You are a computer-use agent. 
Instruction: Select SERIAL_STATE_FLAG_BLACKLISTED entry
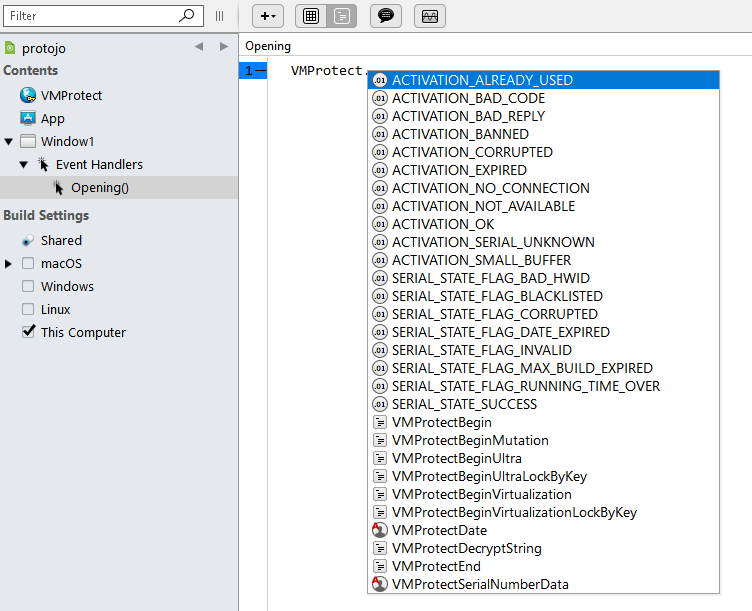[x=543, y=296]
